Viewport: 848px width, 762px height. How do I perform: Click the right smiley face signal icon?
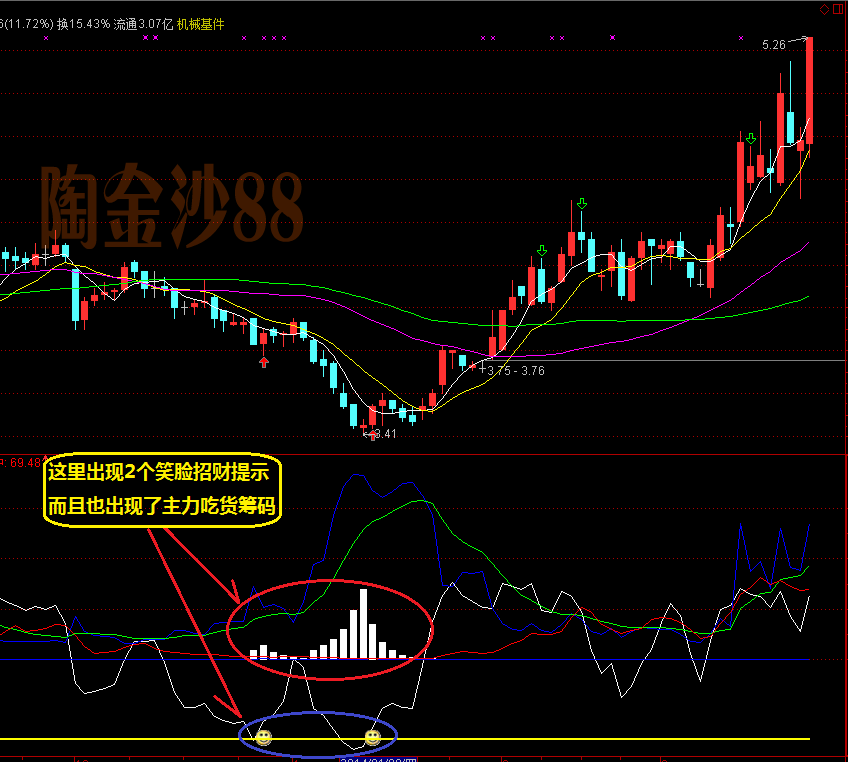[372, 737]
